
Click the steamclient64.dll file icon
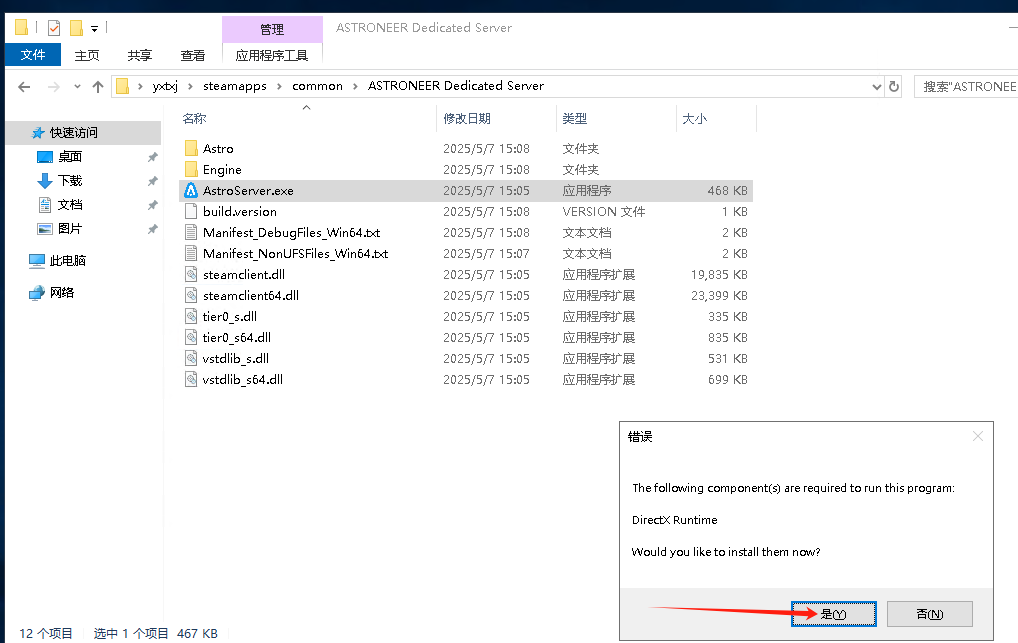[191, 296]
